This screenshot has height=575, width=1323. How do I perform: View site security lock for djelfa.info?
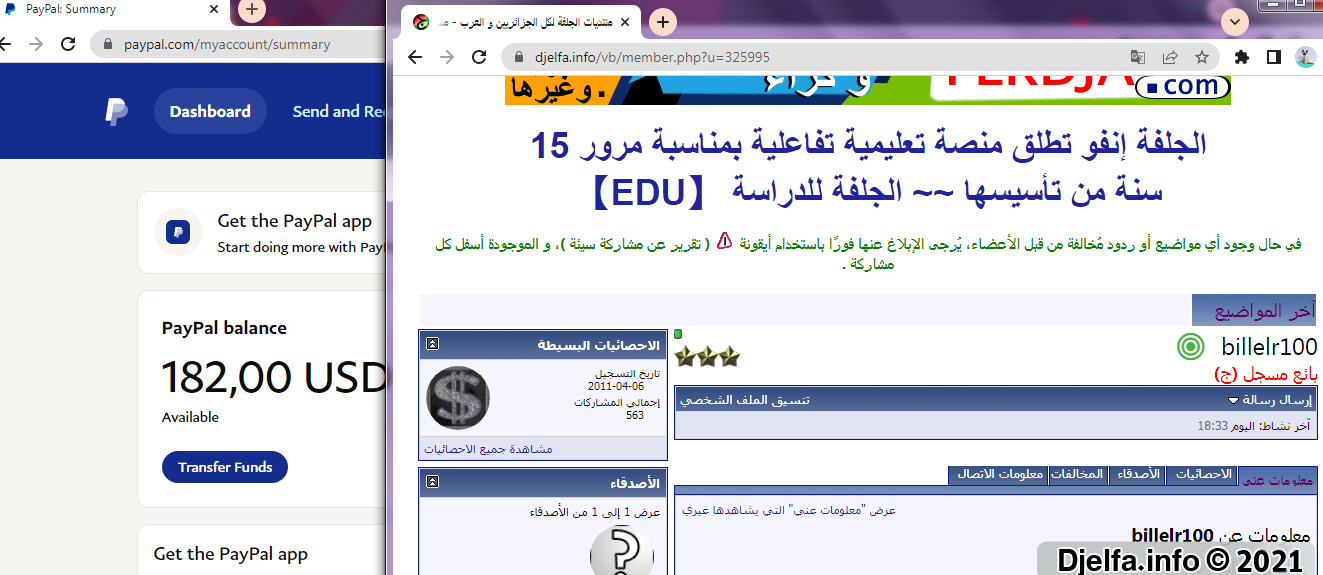[x=518, y=57]
